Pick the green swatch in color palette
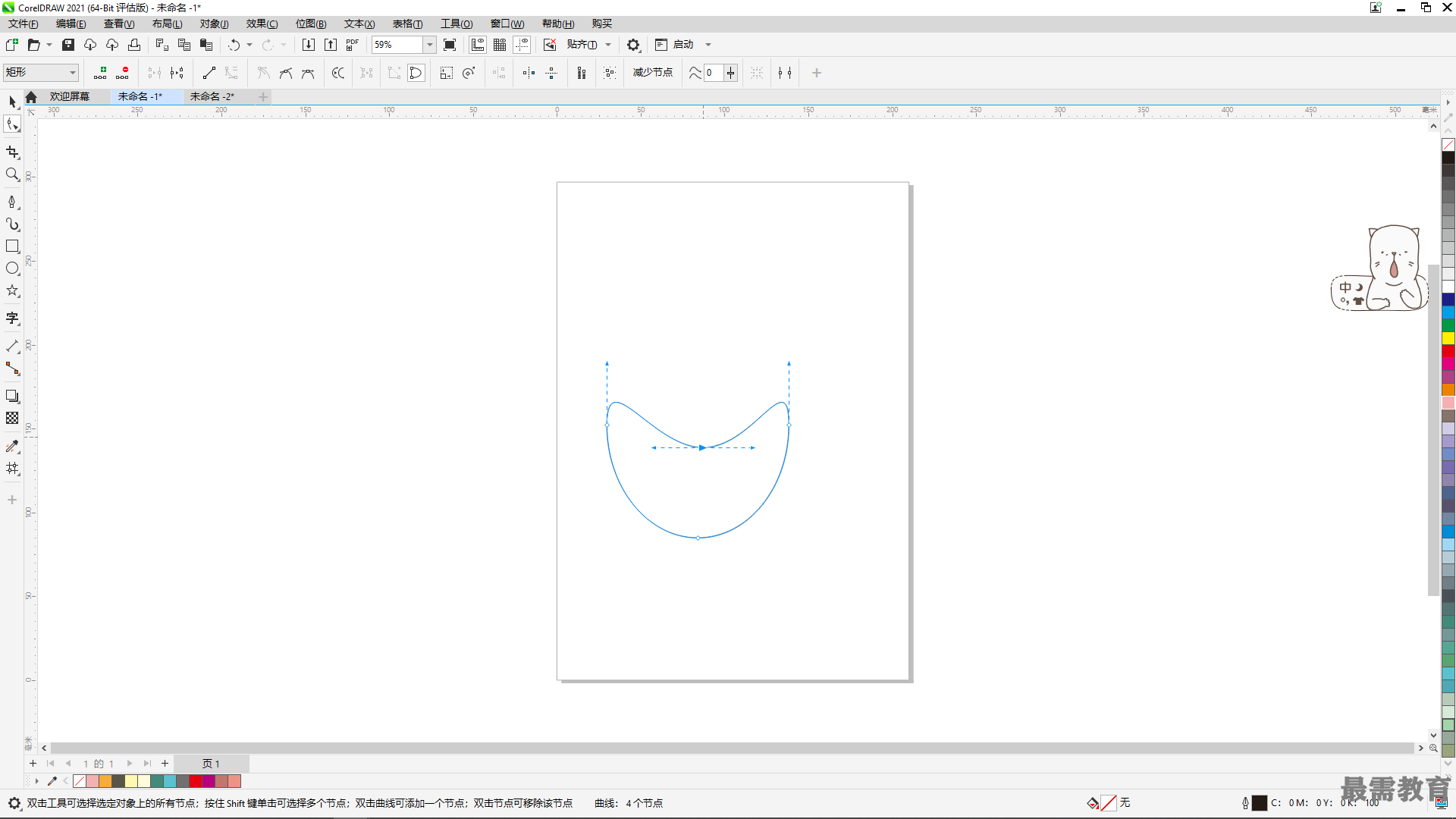The width and height of the screenshot is (1456, 819). coord(1448,325)
